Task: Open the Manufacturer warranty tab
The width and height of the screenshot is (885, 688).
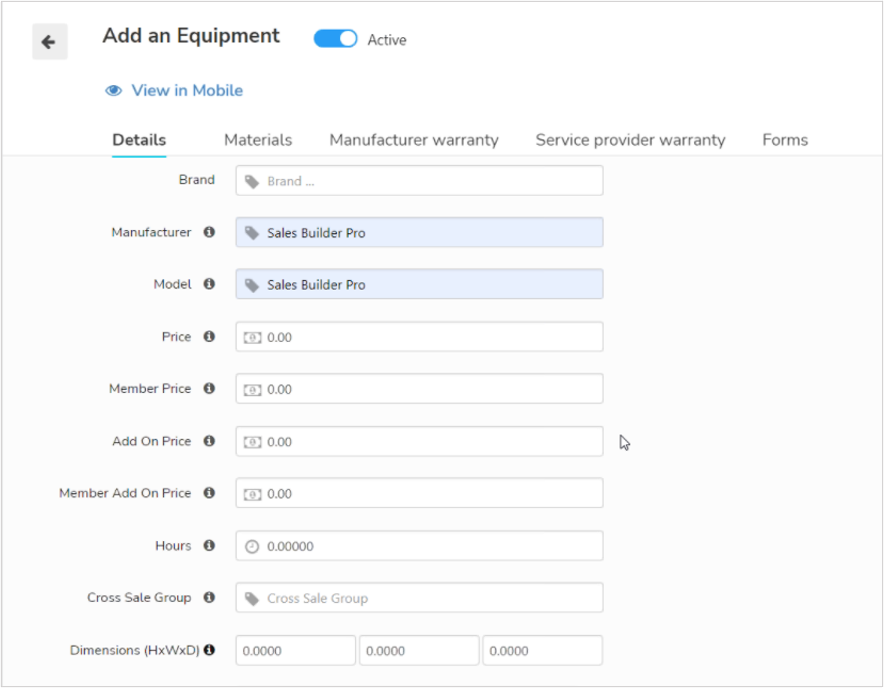Action: tap(414, 140)
